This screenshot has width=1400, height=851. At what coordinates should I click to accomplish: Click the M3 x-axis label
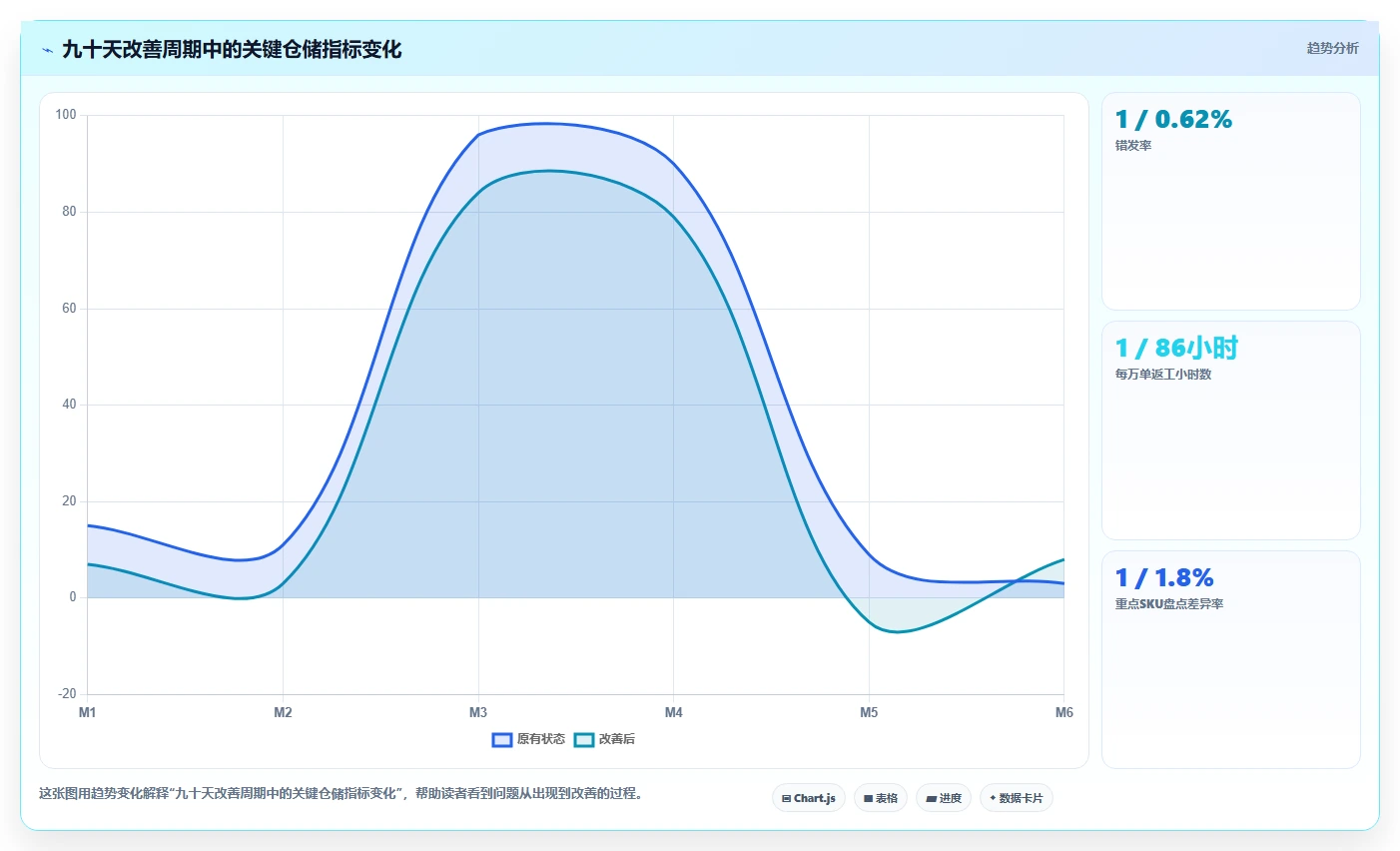pos(478,712)
